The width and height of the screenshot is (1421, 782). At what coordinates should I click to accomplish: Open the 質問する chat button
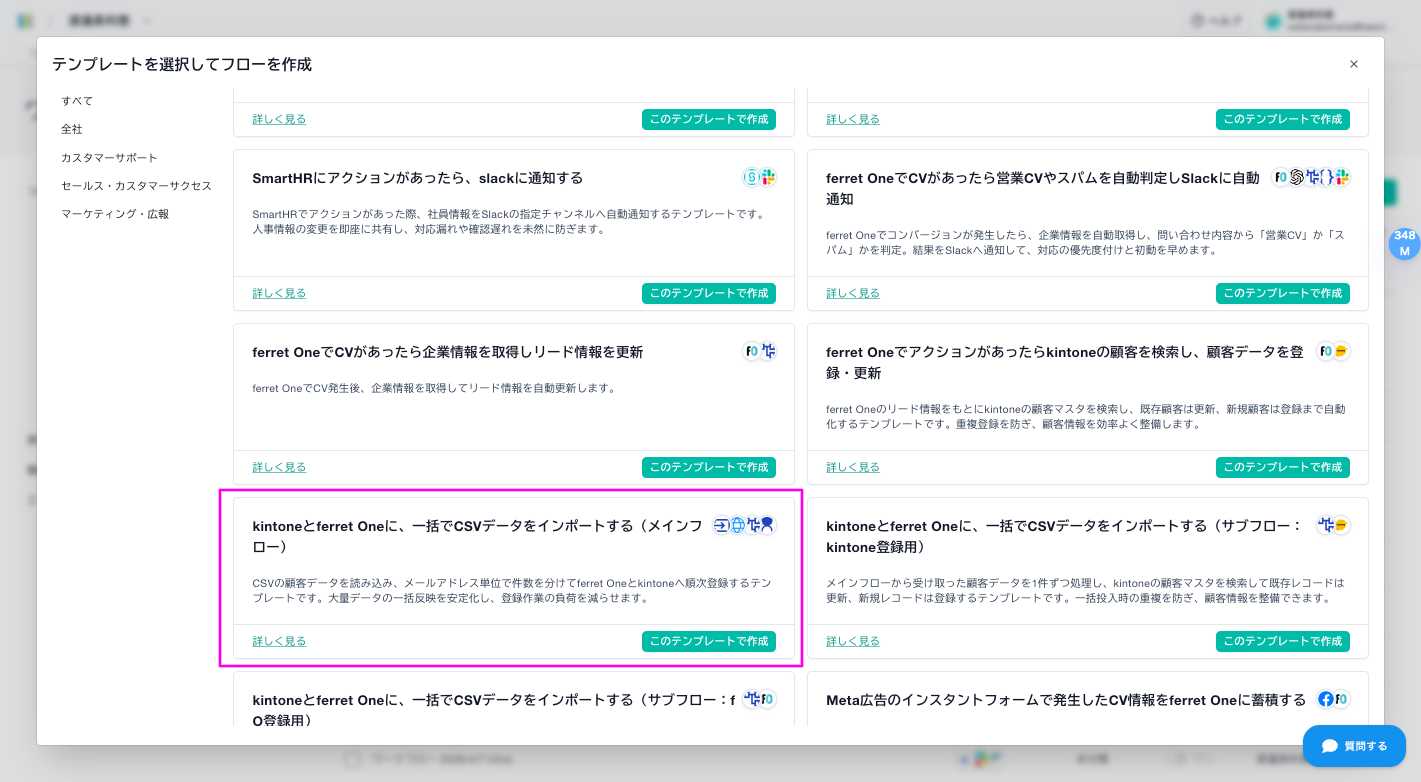tap(1354, 746)
